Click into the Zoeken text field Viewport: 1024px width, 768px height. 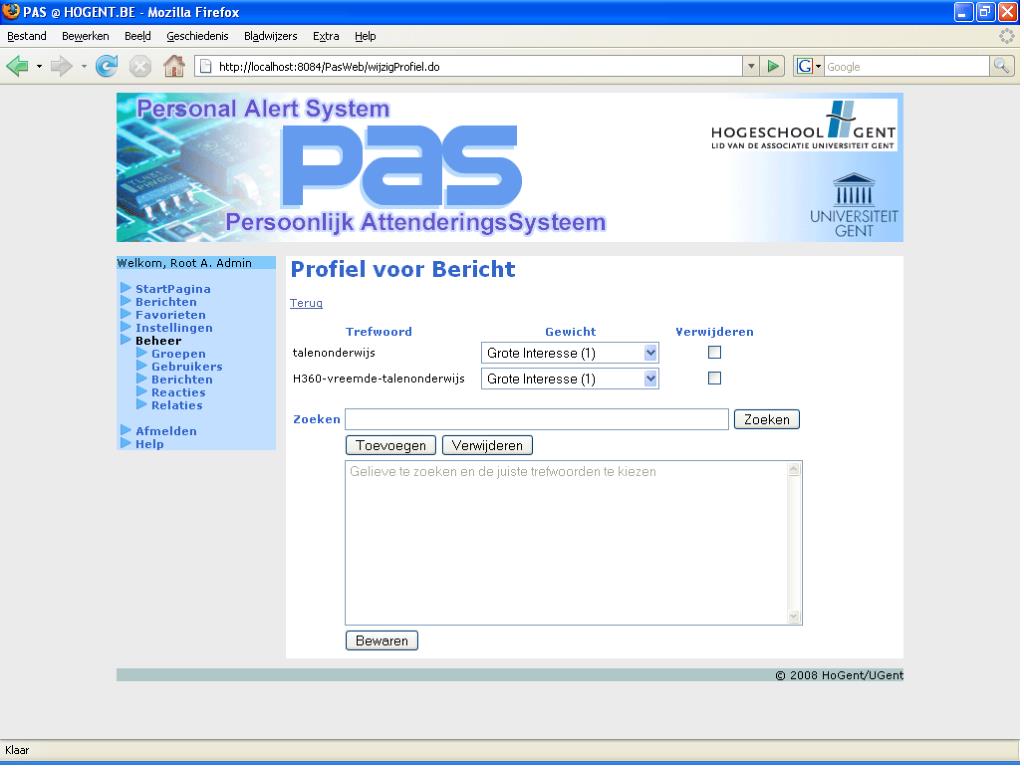(537, 419)
